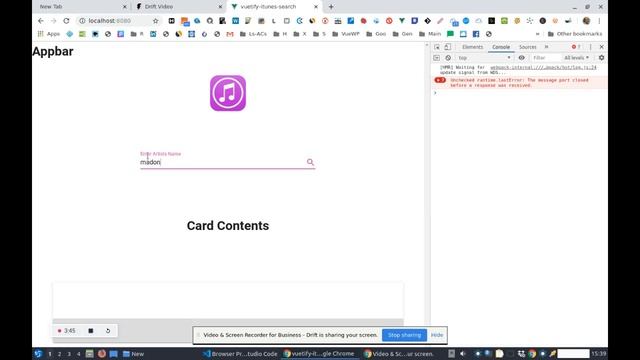This screenshot has height=360, width=640.
Task: Open the volume speaker tray icon
Action: (463, 354)
